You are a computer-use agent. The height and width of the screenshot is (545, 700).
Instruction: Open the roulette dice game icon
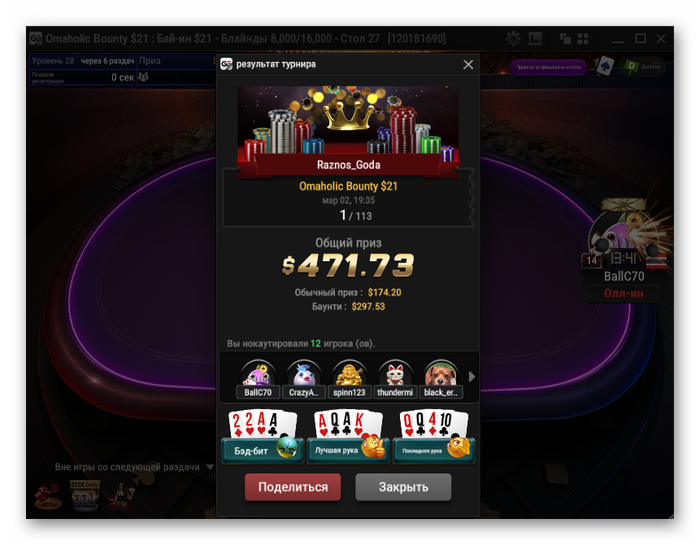48,496
